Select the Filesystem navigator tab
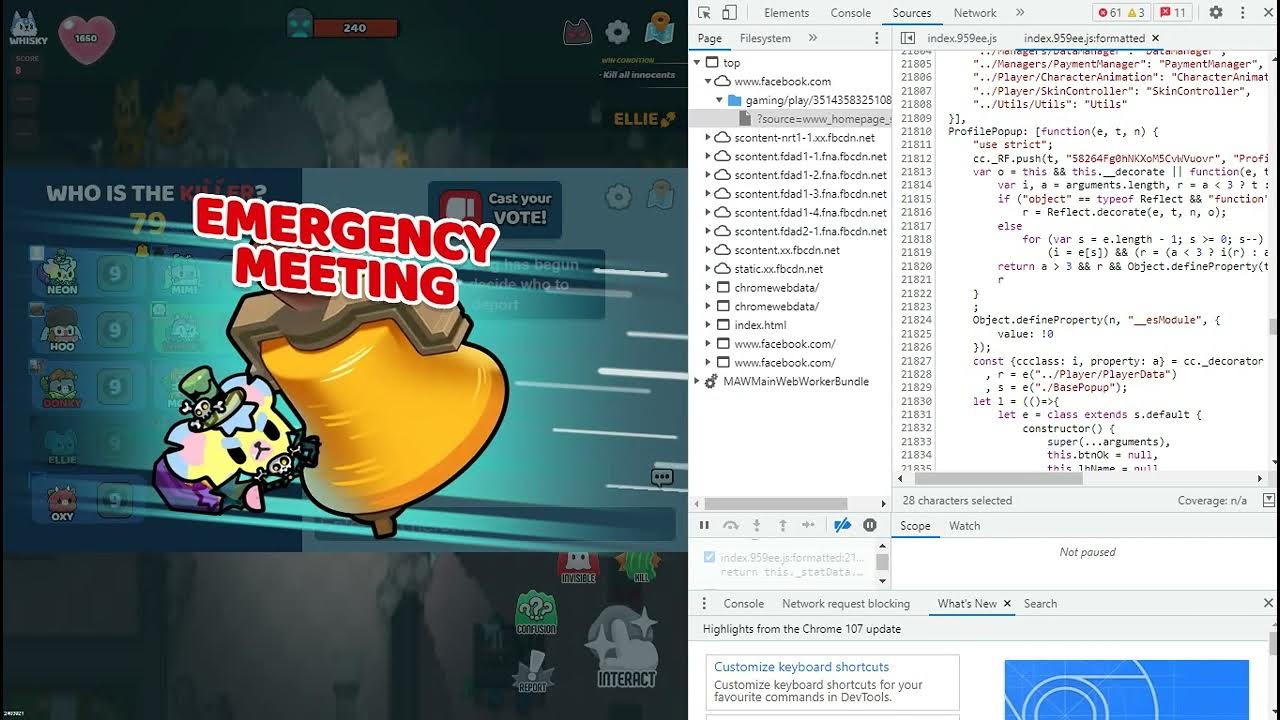1280x720 pixels. point(765,38)
